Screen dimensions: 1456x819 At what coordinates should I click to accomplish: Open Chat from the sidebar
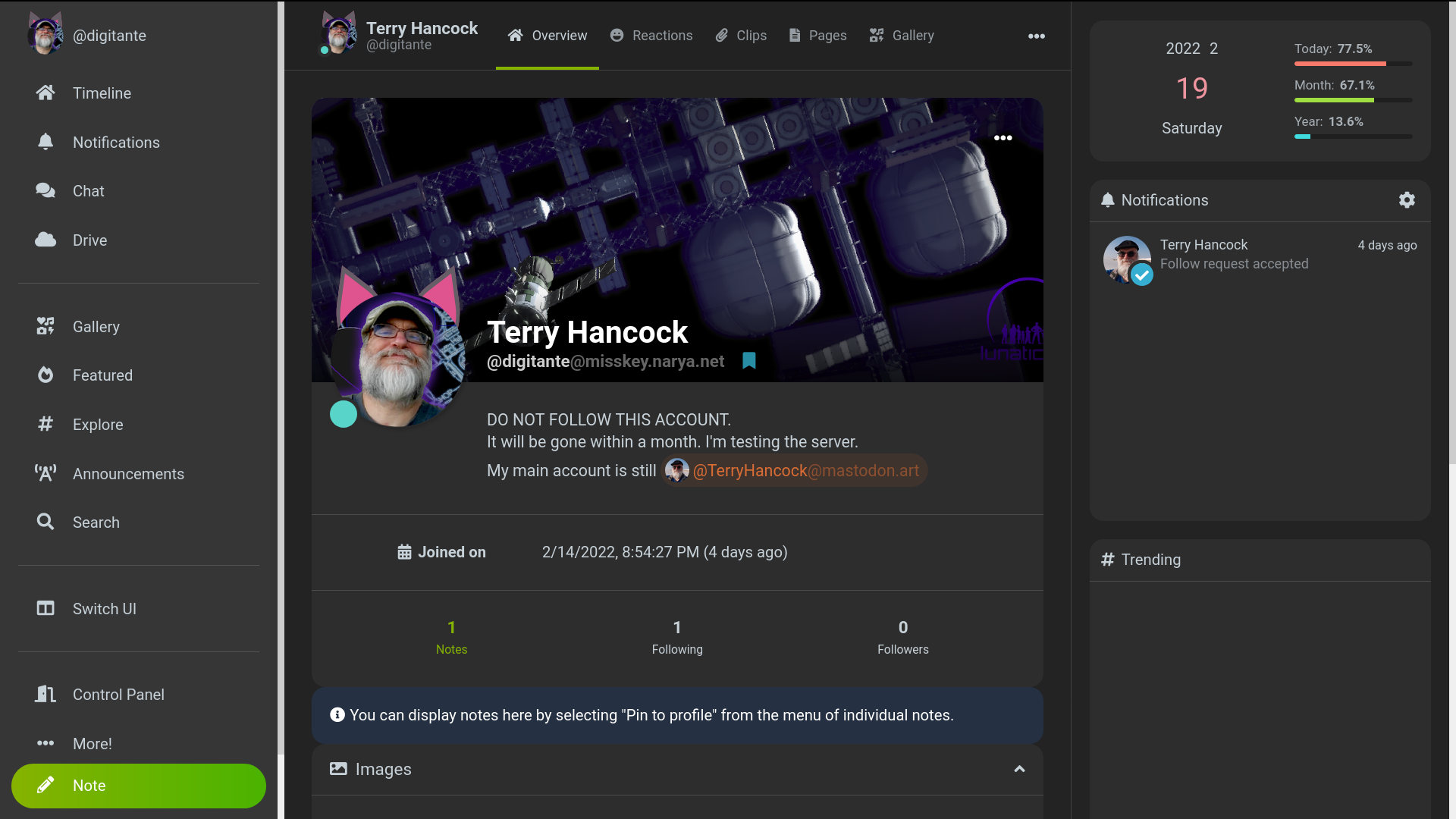(45, 191)
